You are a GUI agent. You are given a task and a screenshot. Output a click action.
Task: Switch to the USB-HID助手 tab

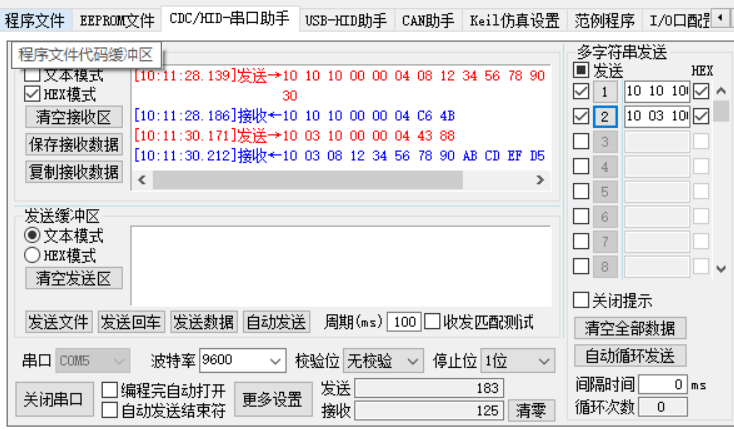click(x=346, y=20)
